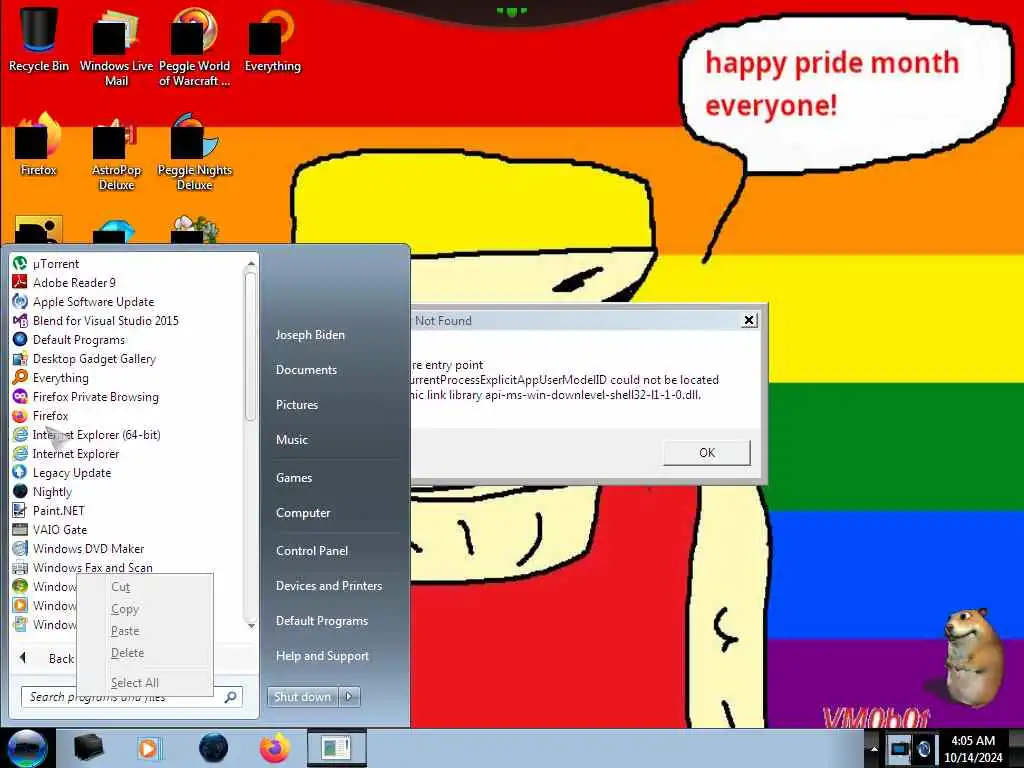Select Peggle World of Warcraft desktop icon
This screenshot has width=1024, height=768.
194,47
